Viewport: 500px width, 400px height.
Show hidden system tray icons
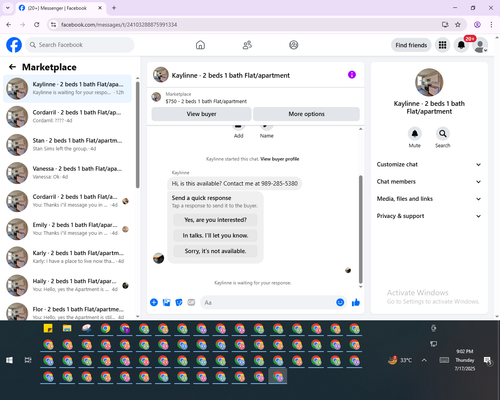click(x=424, y=360)
